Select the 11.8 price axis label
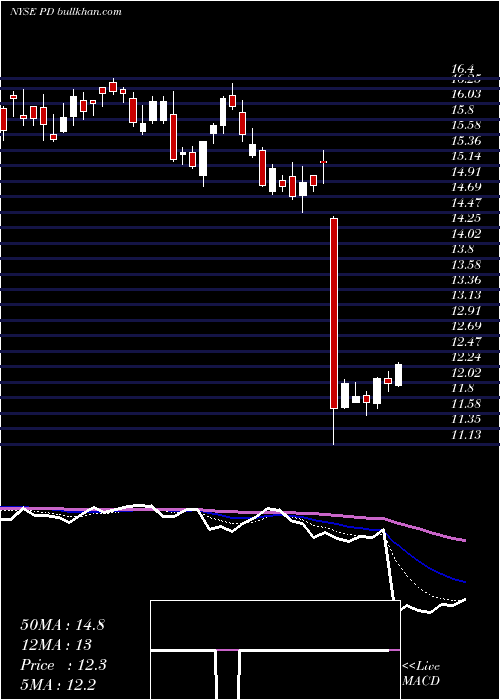The height and width of the screenshot is (700, 500). point(463,388)
